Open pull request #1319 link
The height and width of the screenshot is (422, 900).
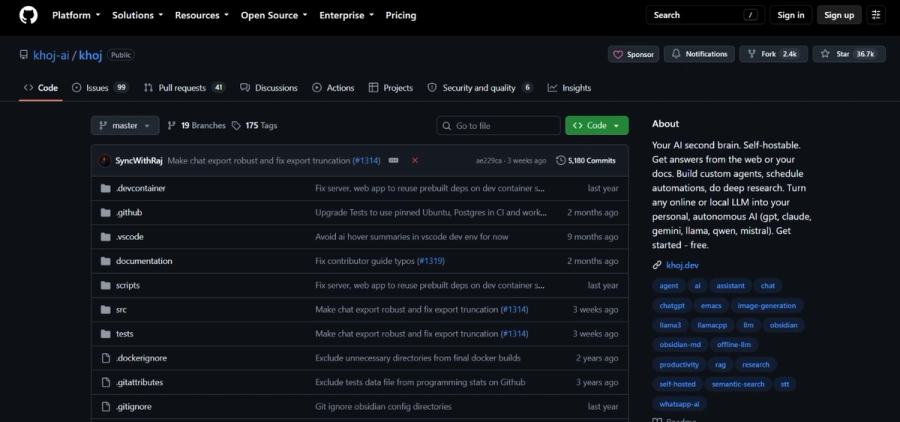tap(431, 261)
